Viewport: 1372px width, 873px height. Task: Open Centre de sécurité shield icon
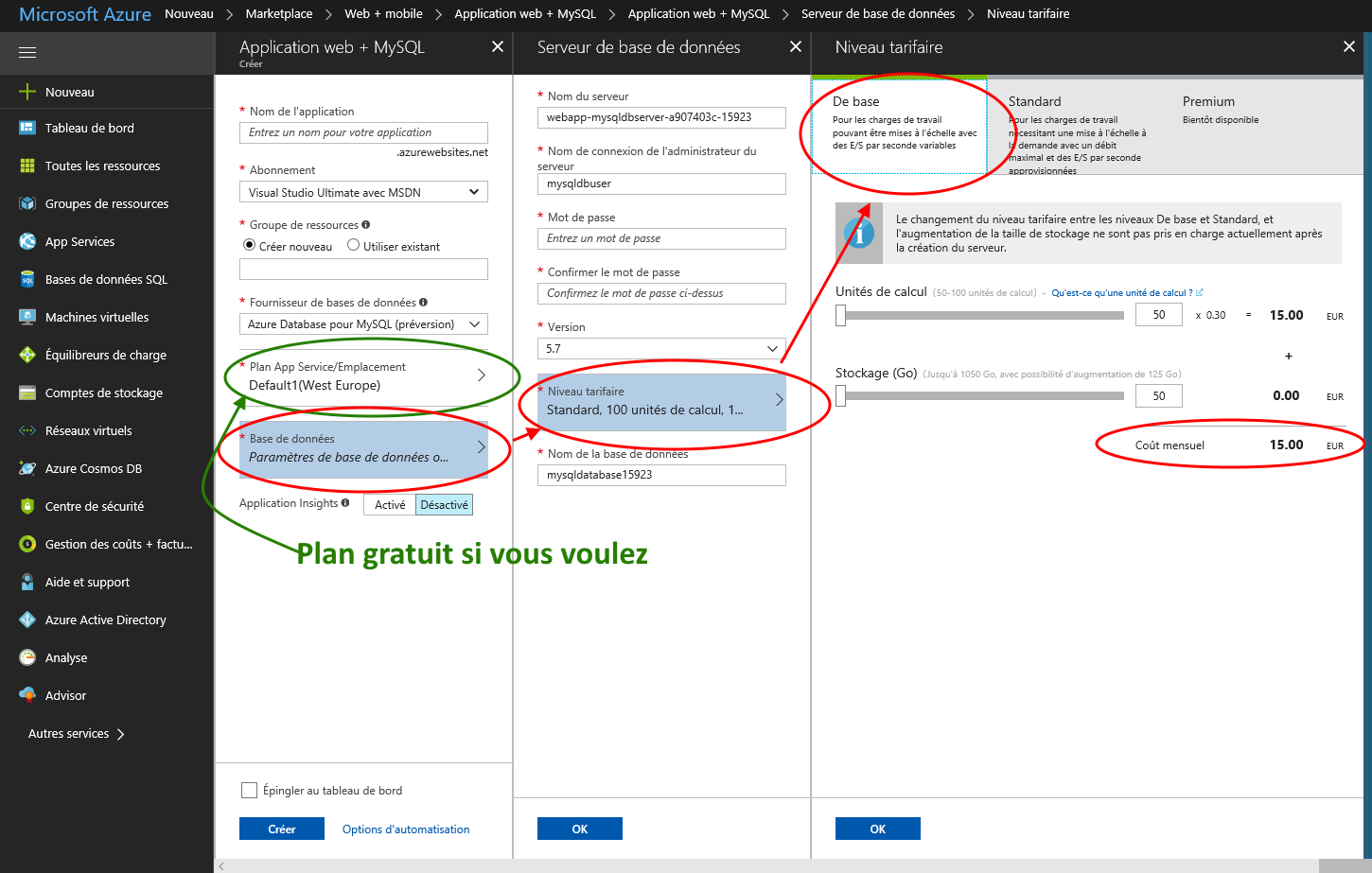(x=27, y=506)
